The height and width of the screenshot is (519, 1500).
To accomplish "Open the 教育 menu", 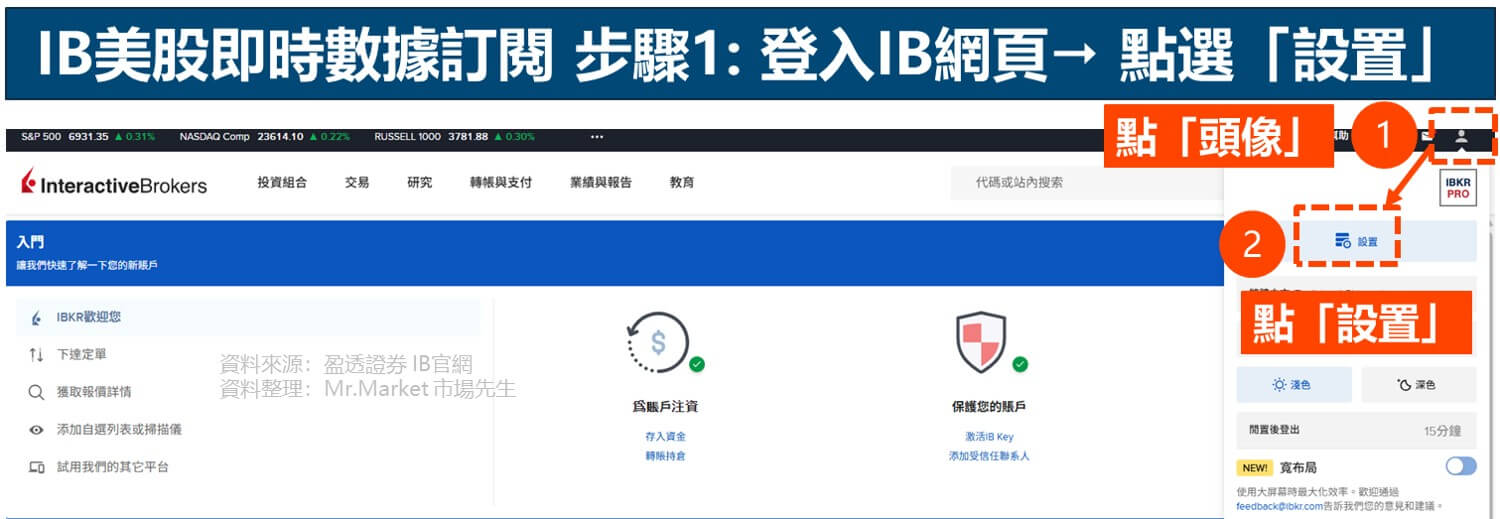I will tap(682, 182).
